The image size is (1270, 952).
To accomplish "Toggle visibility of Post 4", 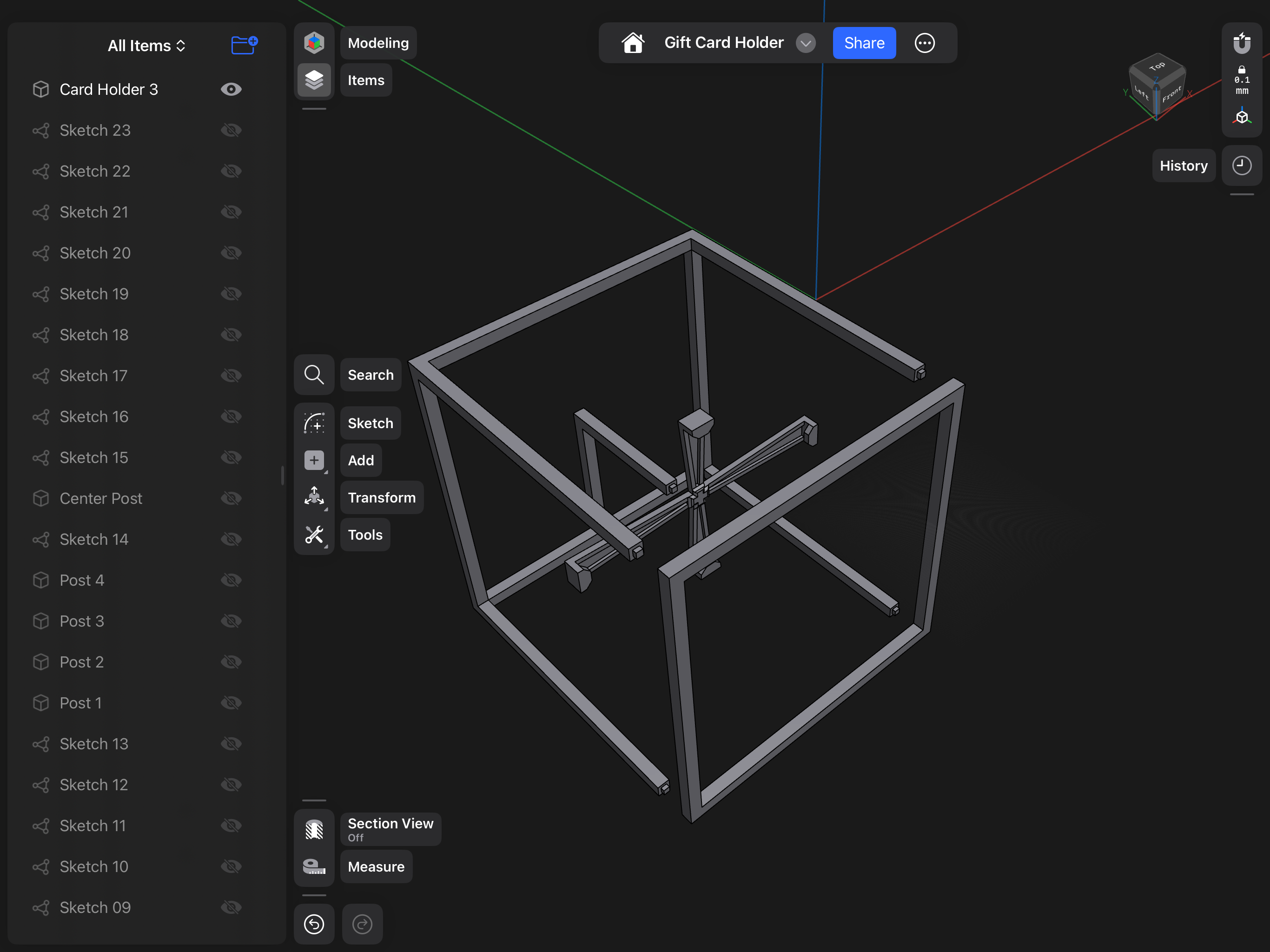I will [232, 580].
